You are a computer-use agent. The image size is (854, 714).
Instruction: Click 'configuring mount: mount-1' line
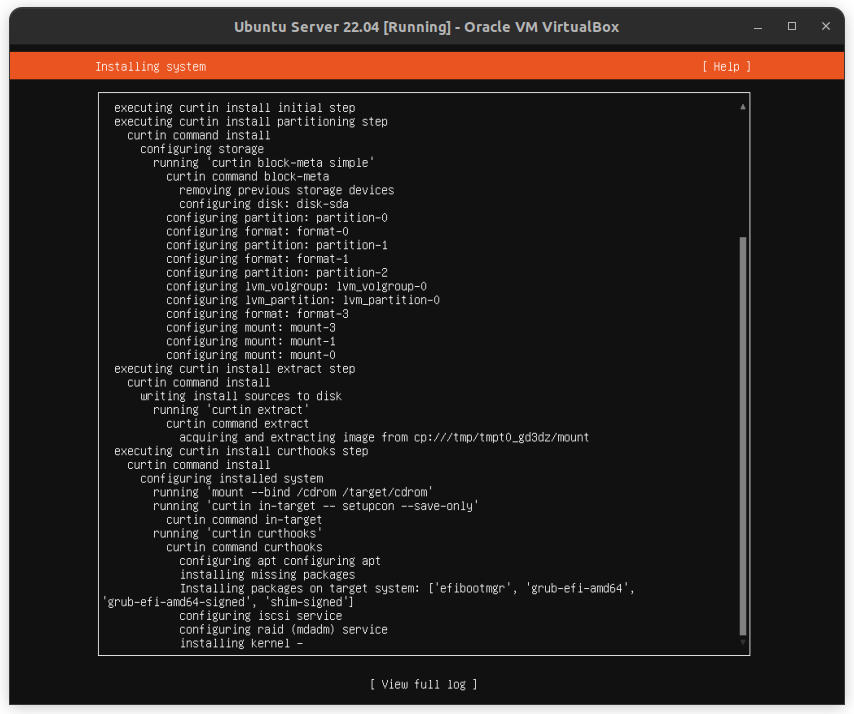tap(251, 341)
